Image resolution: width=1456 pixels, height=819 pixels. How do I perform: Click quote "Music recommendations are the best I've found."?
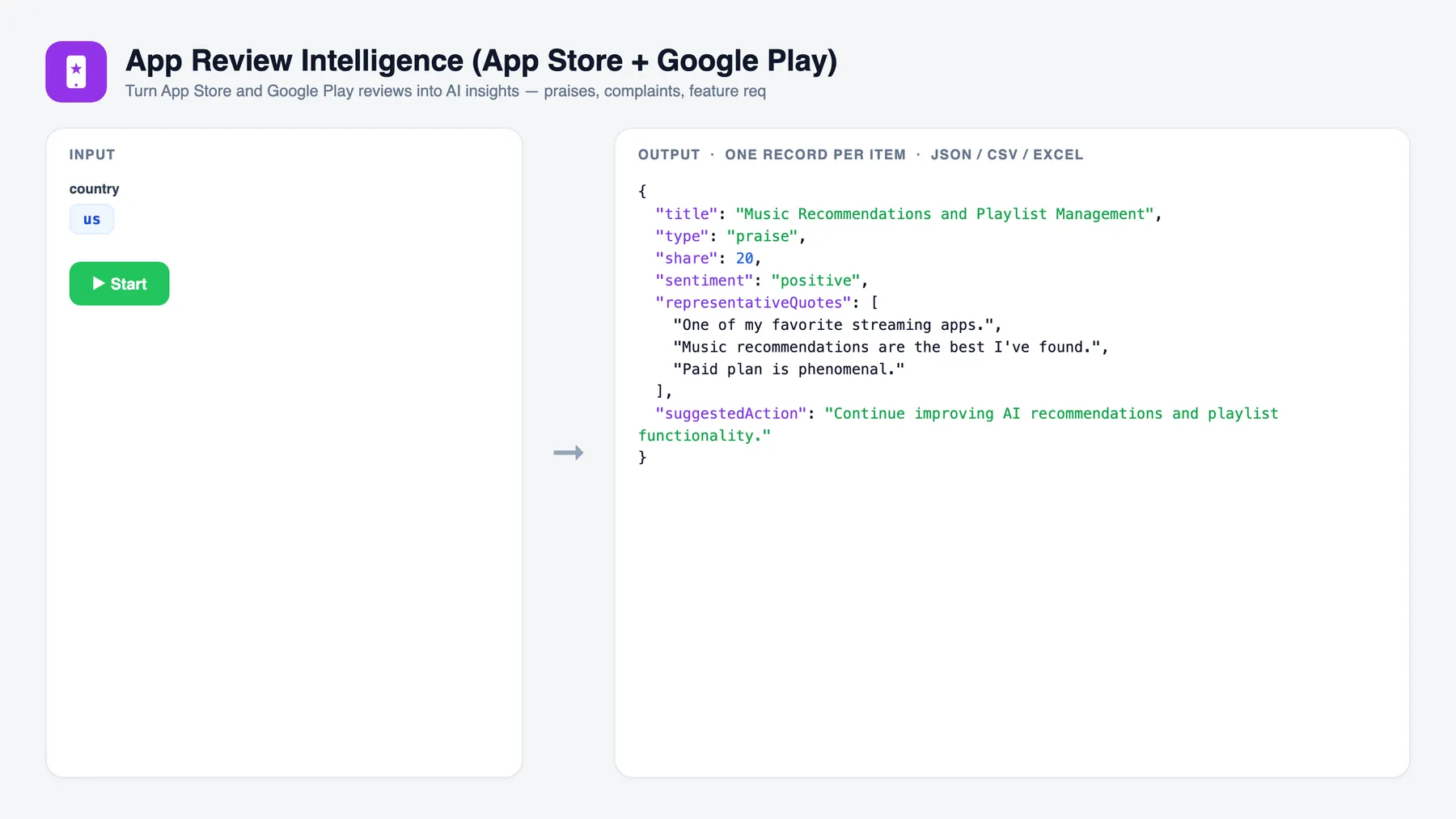(x=887, y=347)
